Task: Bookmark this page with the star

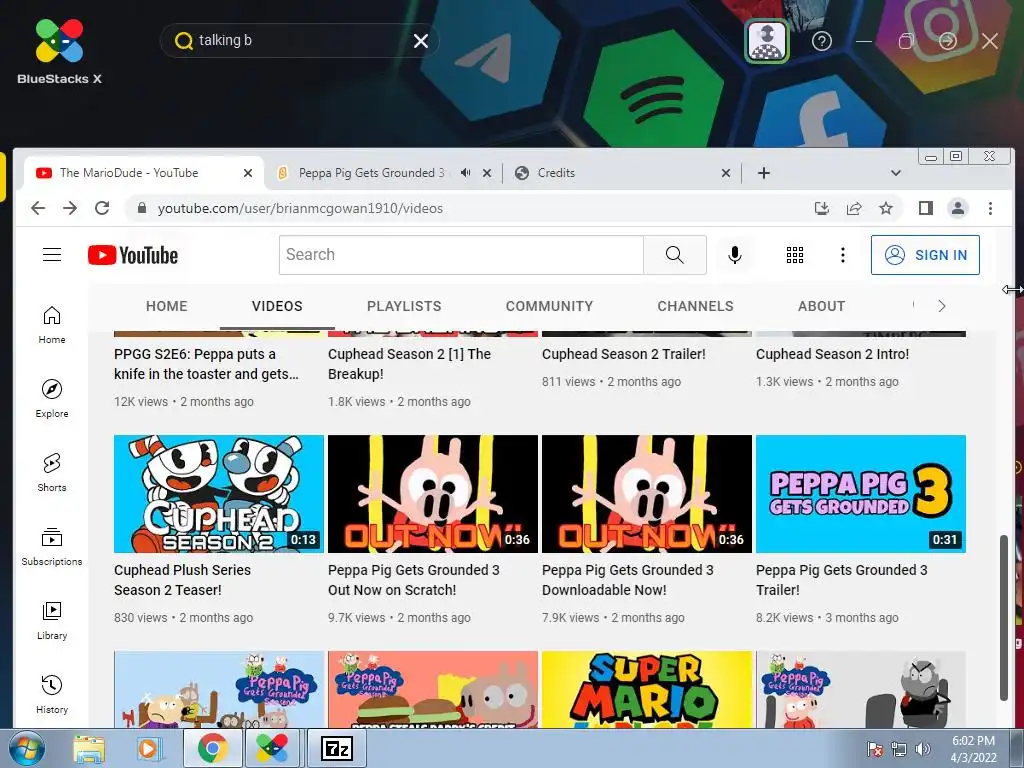Action: (886, 208)
